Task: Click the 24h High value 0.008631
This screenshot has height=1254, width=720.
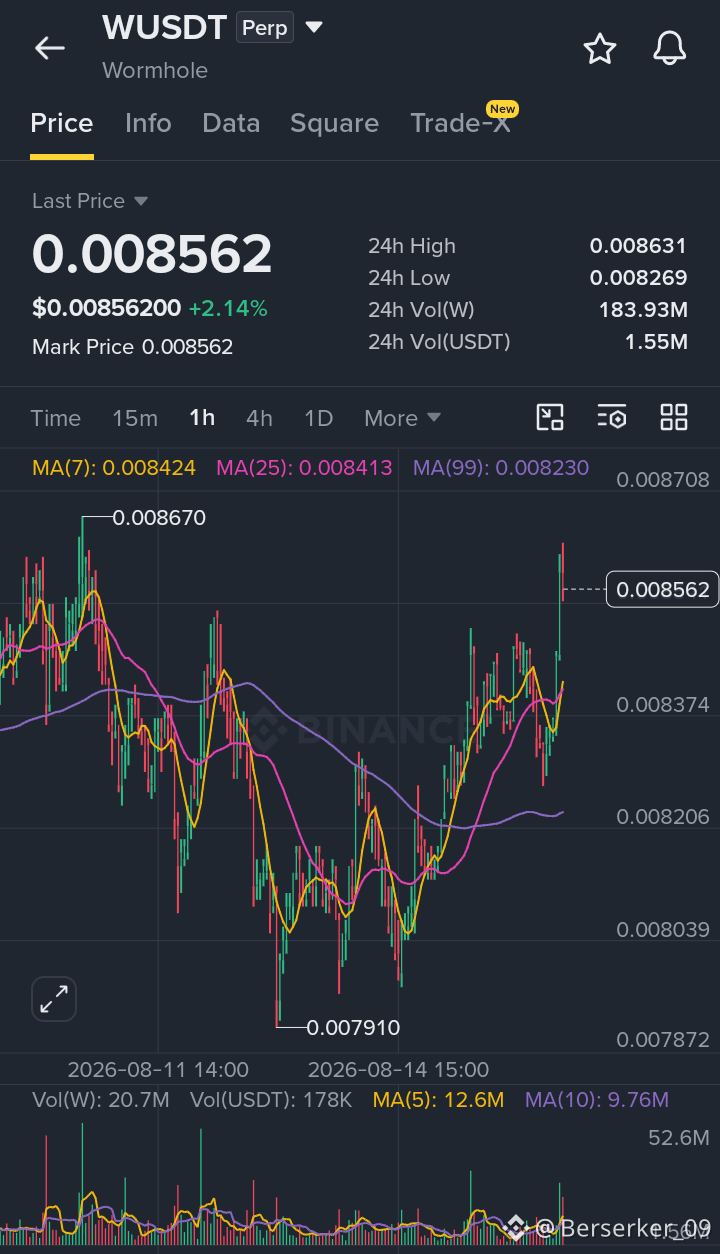Action: (638, 246)
